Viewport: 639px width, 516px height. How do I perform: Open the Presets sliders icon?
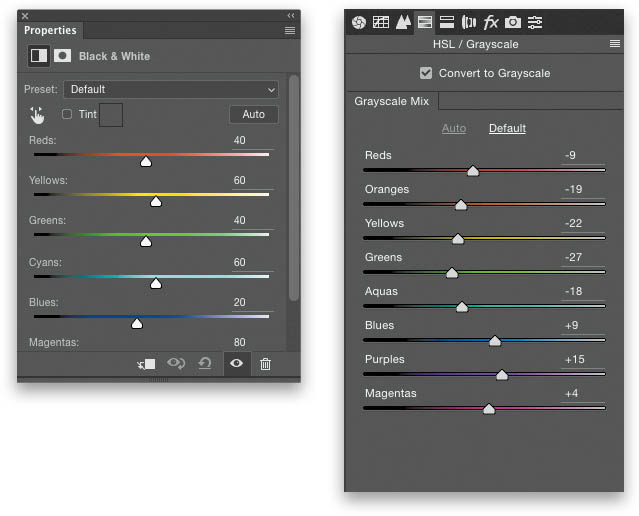pos(535,22)
